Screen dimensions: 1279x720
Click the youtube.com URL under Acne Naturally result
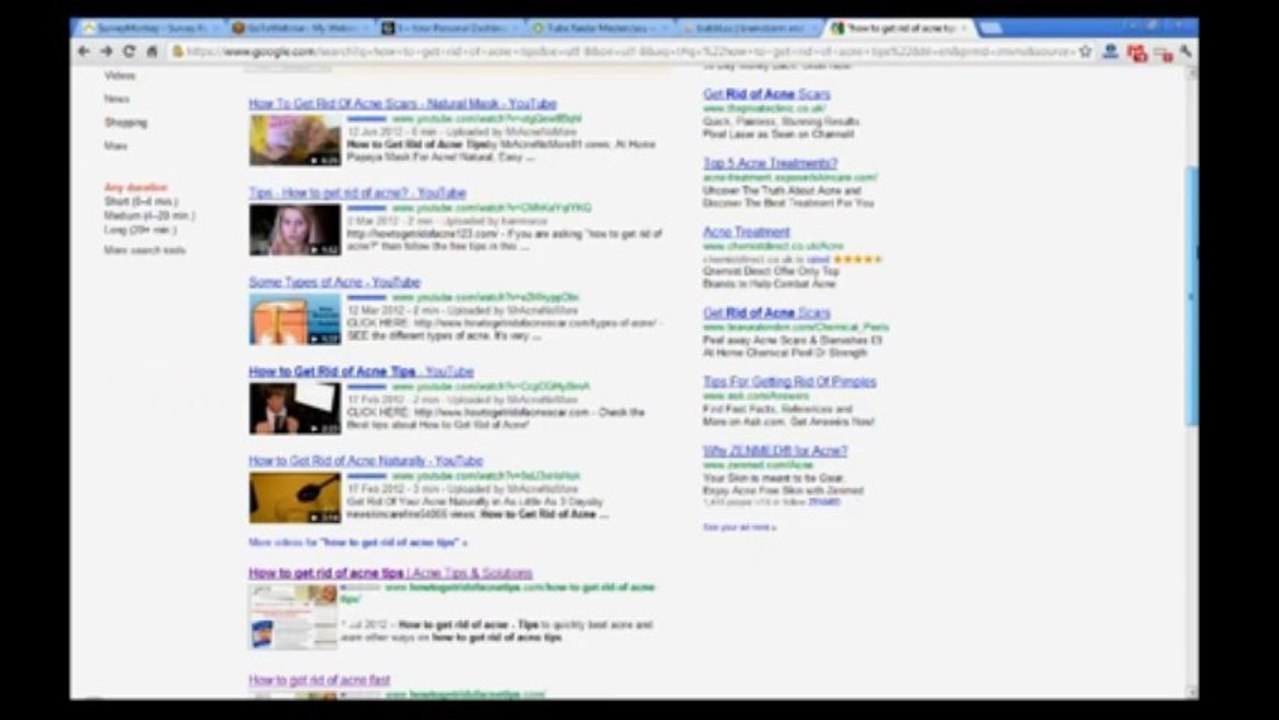(x=485, y=477)
